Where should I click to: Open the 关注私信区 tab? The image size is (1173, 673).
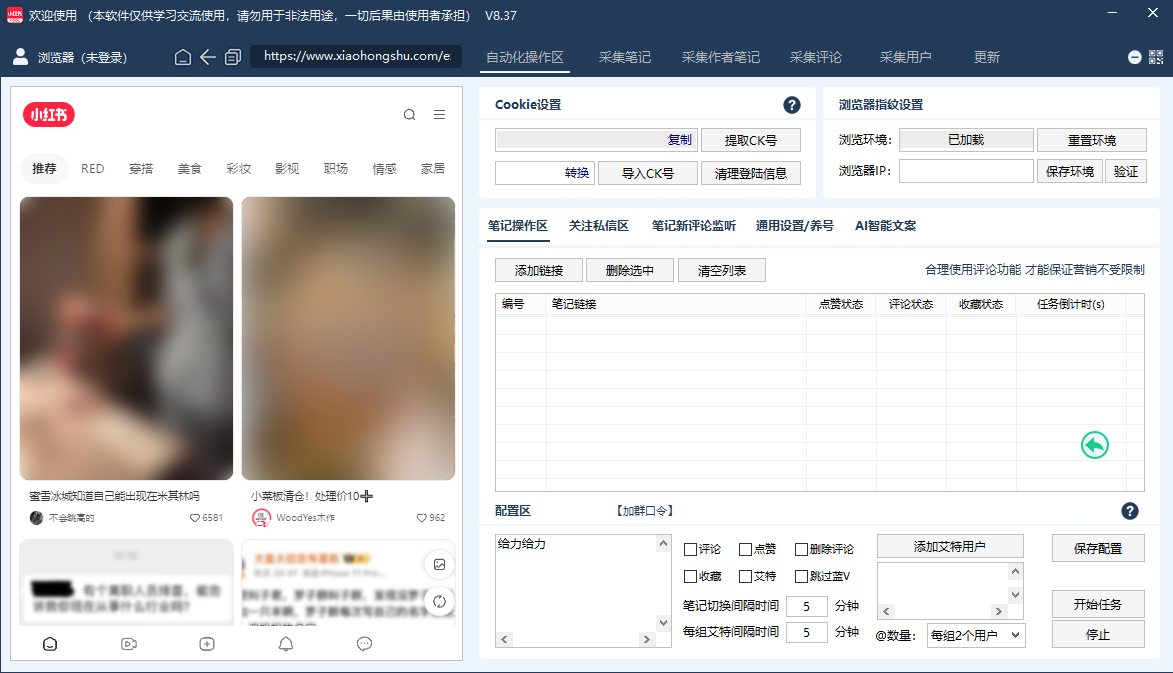598,226
